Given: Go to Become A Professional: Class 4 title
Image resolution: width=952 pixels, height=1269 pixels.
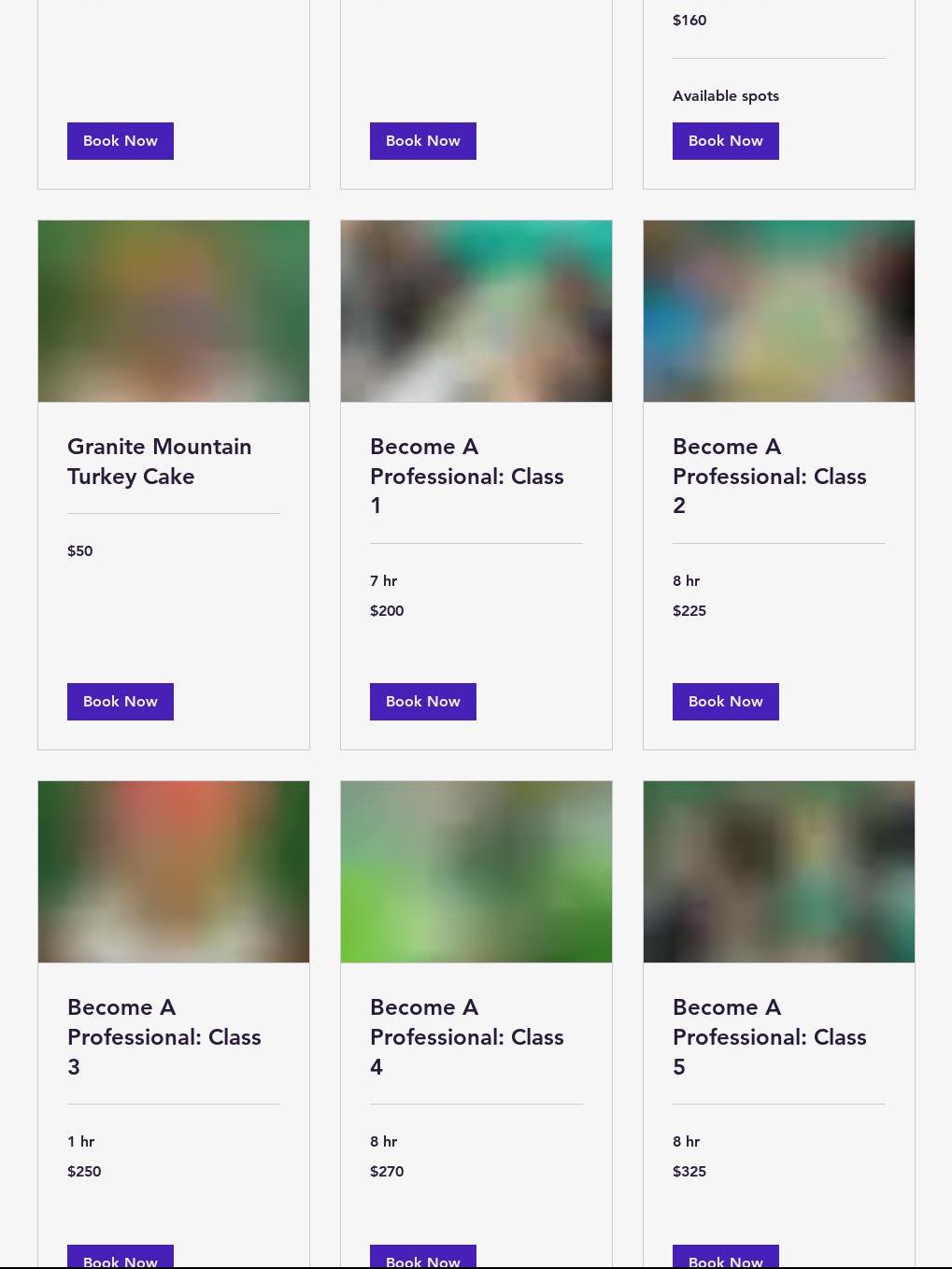Looking at the screenshot, I should (466, 1036).
